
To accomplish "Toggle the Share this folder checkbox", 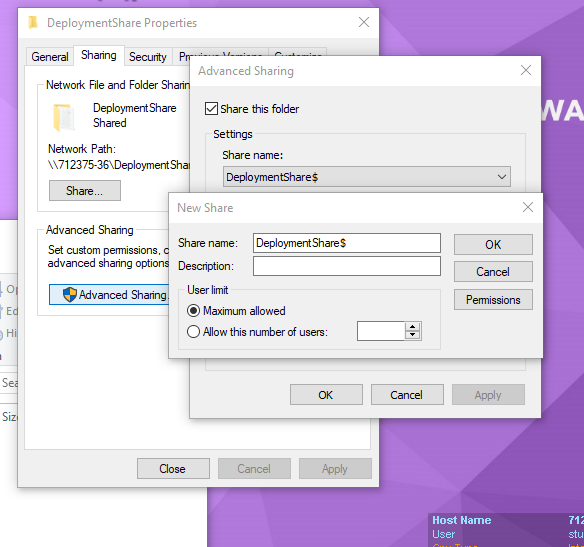I will coord(211,109).
